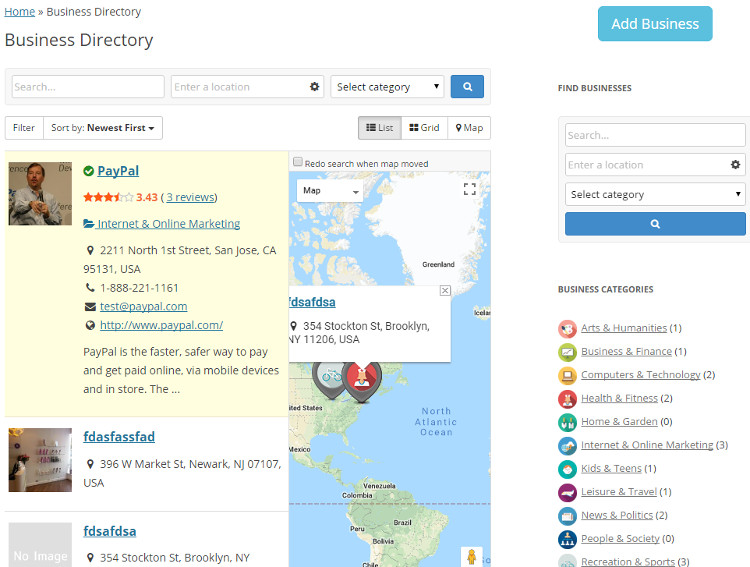Switch to Map view

pyautogui.click(x=469, y=128)
